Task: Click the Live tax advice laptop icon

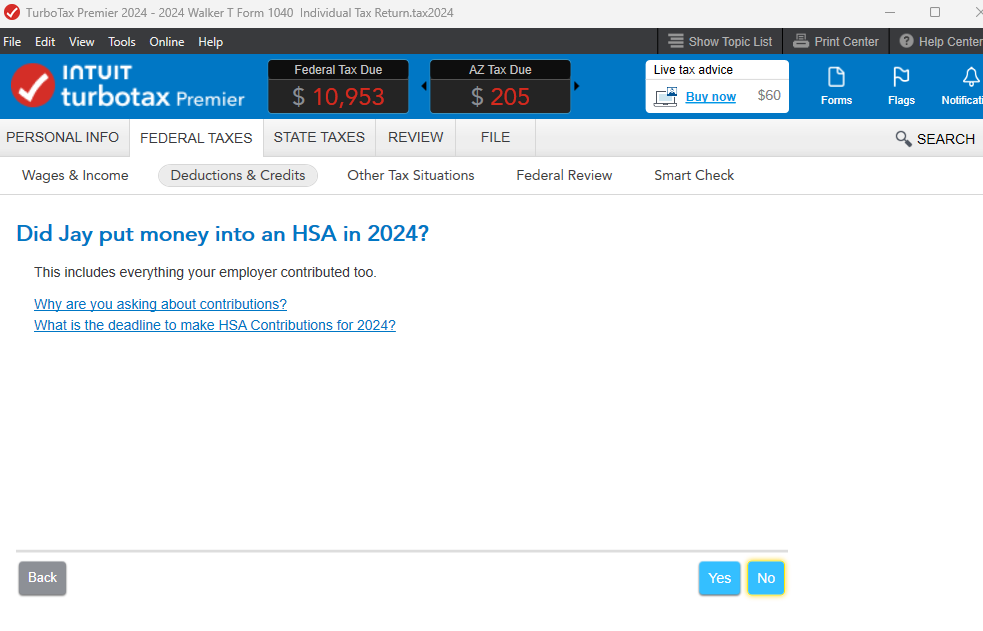Action: [666, 96]
